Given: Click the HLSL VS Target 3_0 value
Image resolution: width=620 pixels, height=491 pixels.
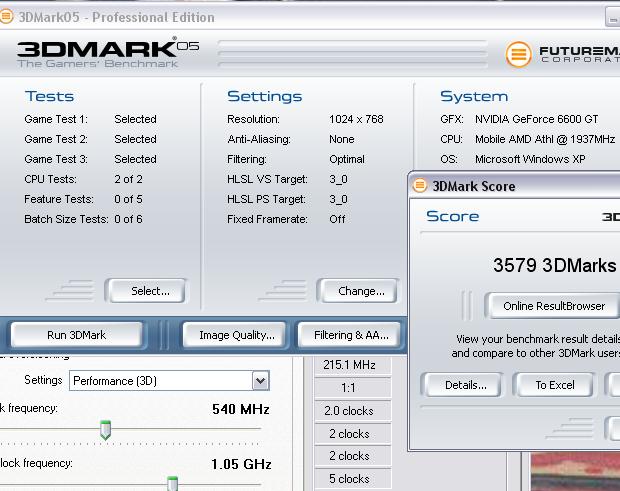Looking at the screenshot, I should 338,179.
